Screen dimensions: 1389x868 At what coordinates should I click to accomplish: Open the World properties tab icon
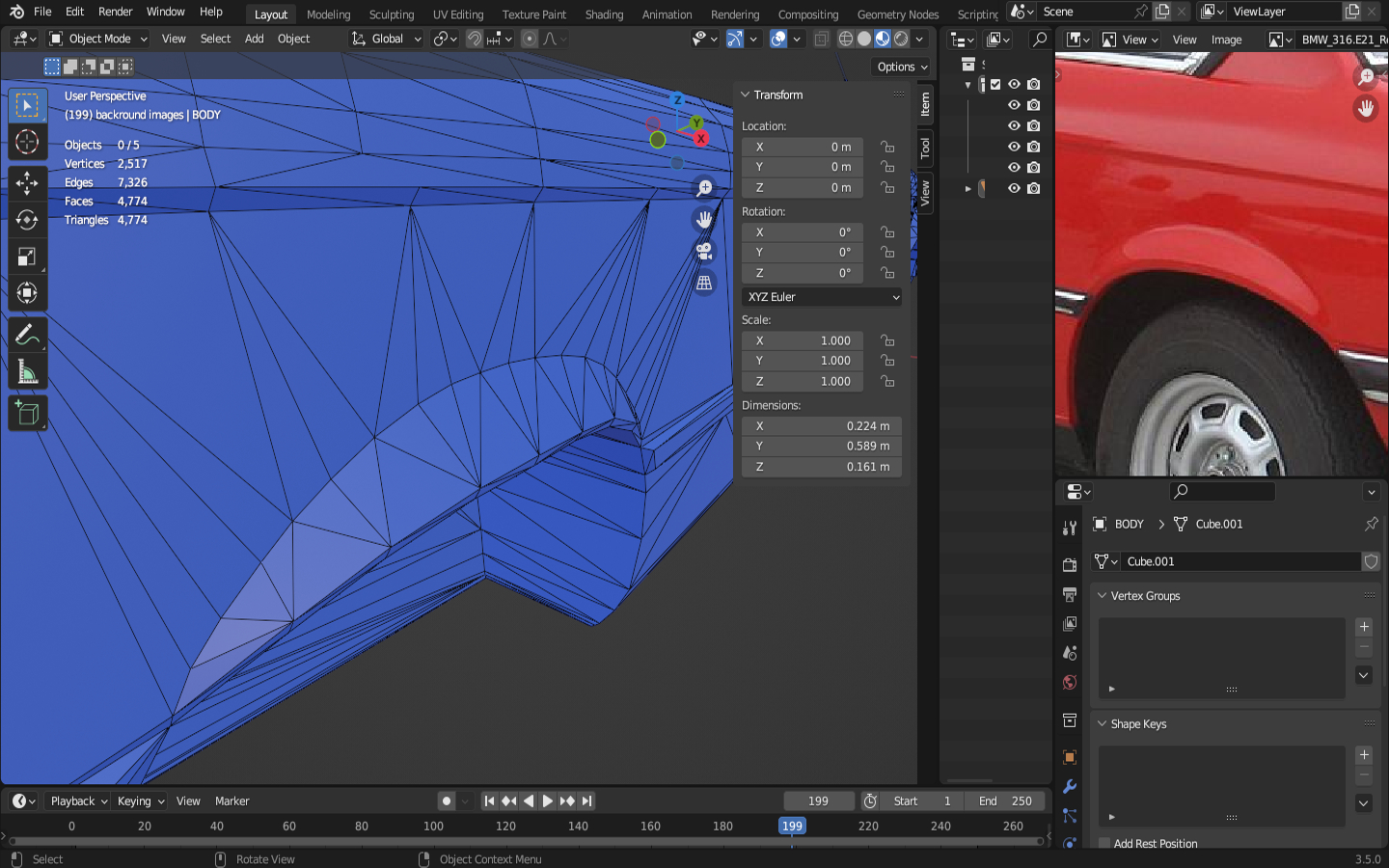(x=1070, y=683)
